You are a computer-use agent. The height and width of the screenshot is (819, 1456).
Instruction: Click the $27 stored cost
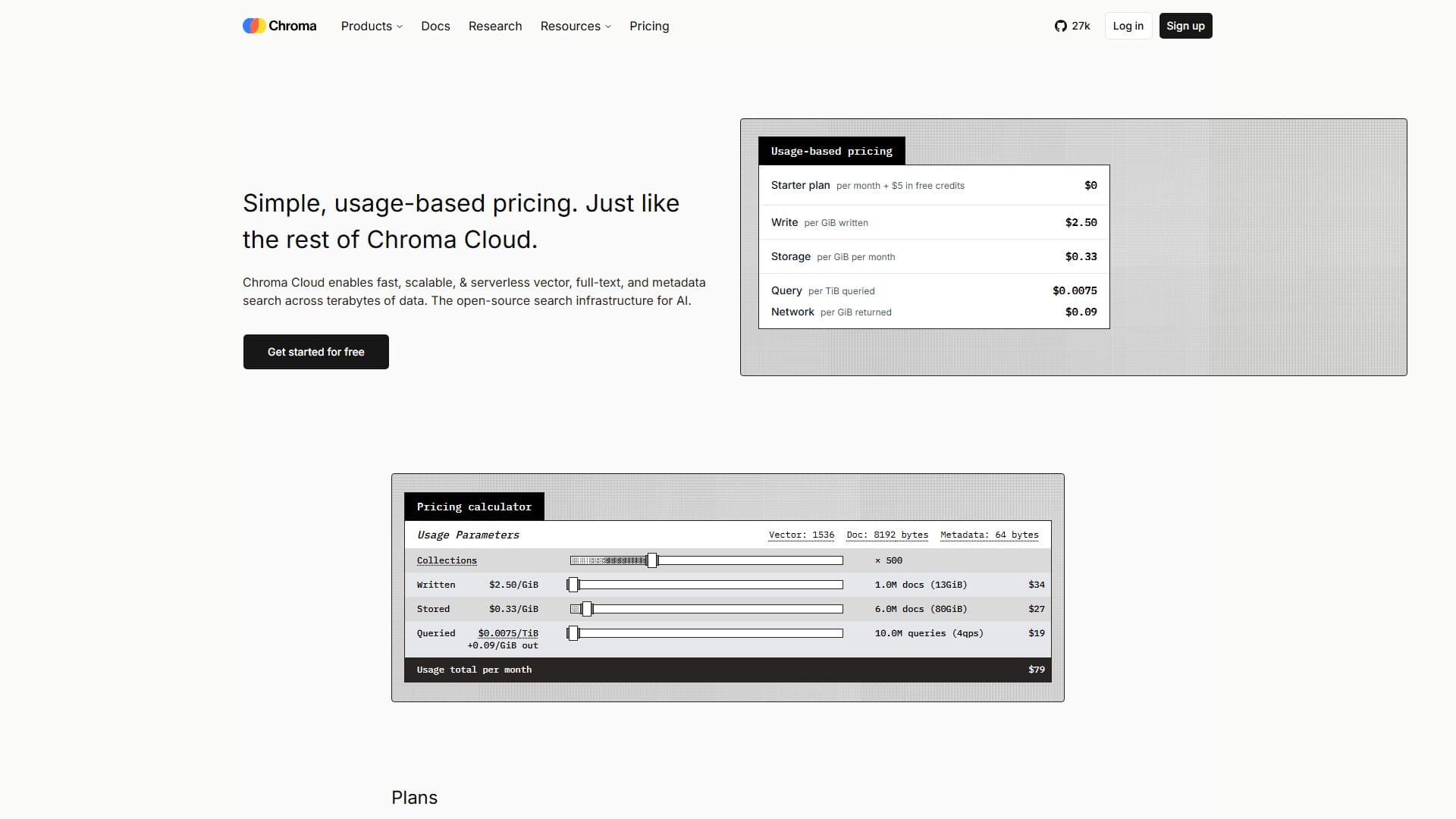[x=1037, y=609]
